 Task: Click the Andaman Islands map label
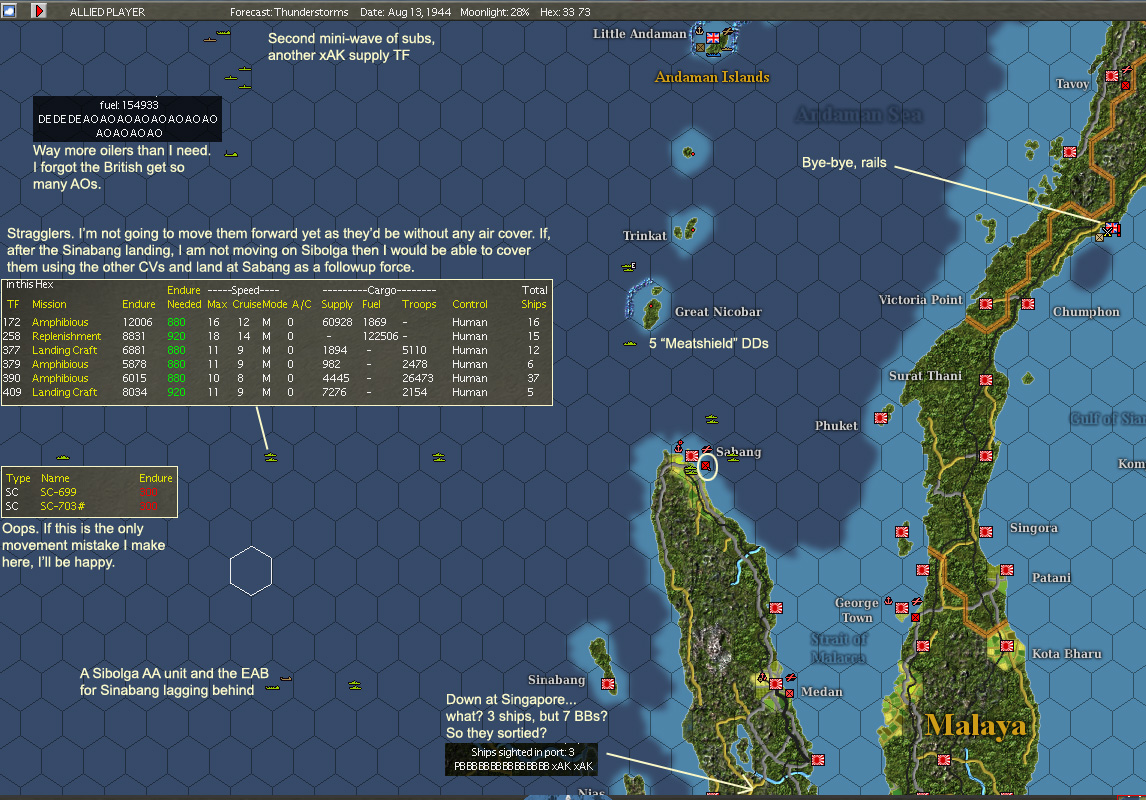click(712, 77)
